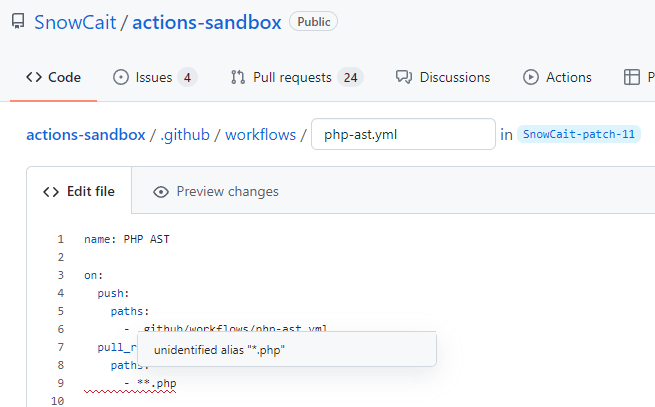Click the 'paths:' key on line 5
This screenshot has height=407, width=655.
[130, 311]
